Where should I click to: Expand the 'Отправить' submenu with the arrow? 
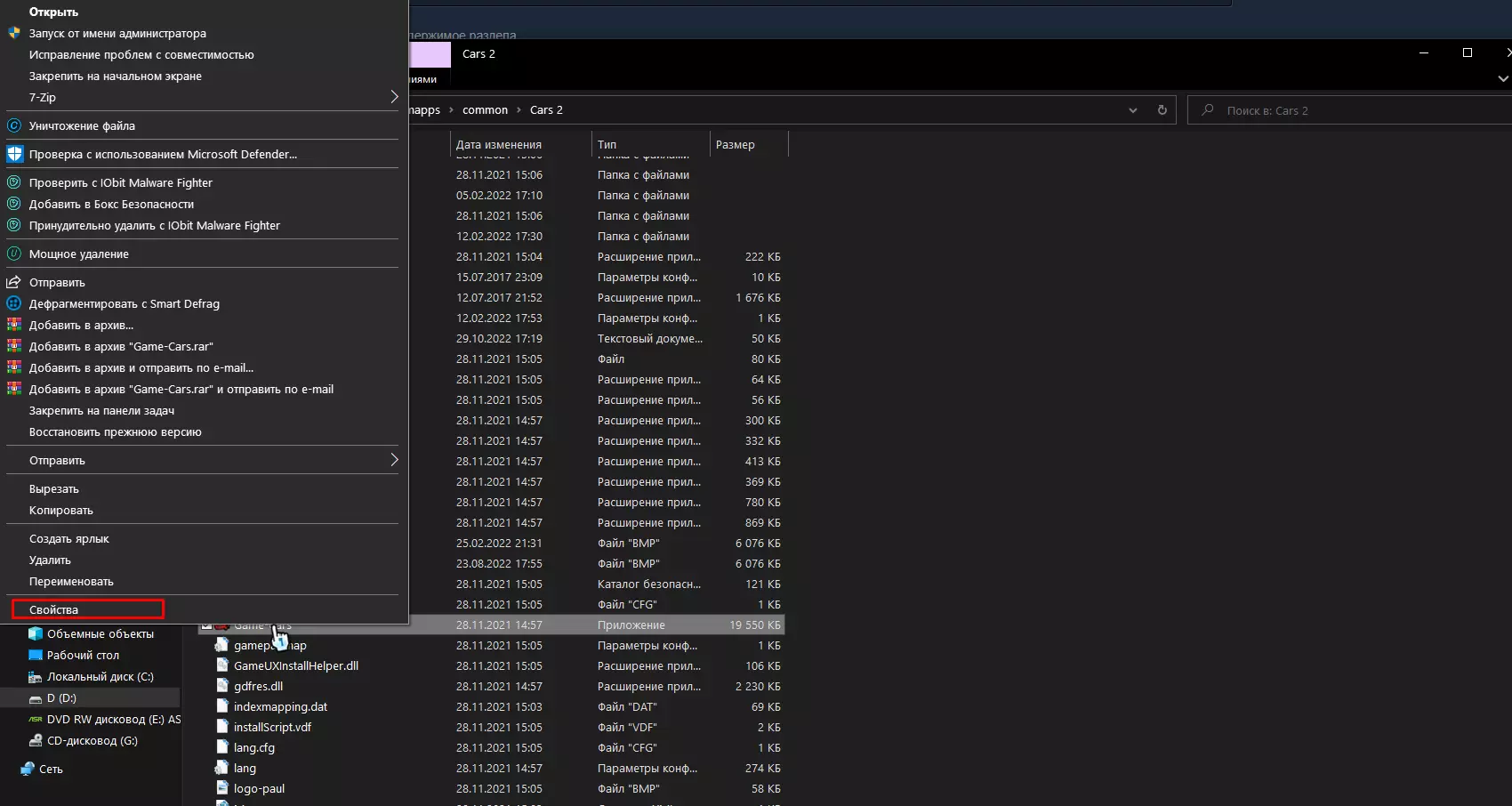[394, 460]
